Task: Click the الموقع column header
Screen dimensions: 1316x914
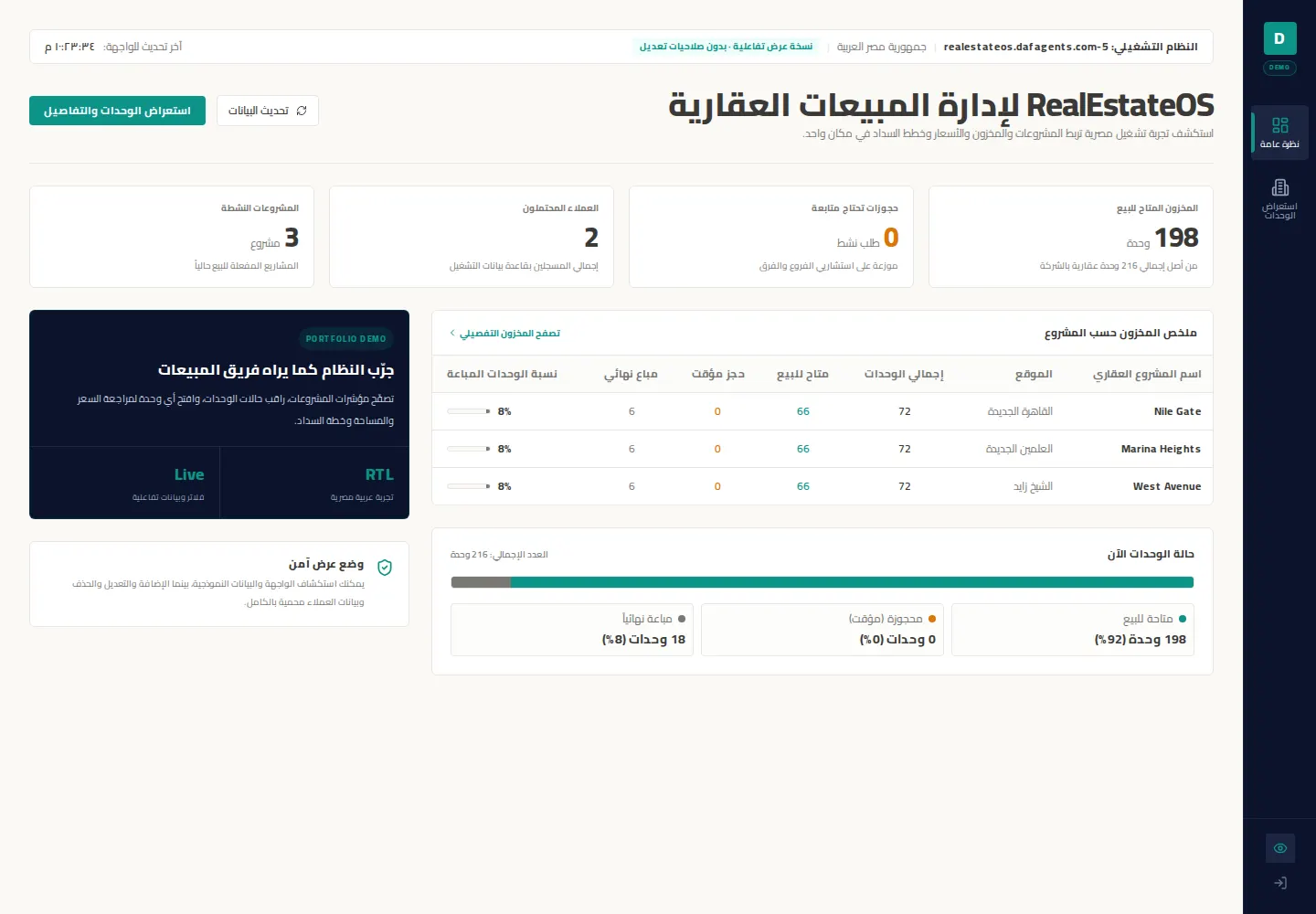Action: coord(1034,374)
